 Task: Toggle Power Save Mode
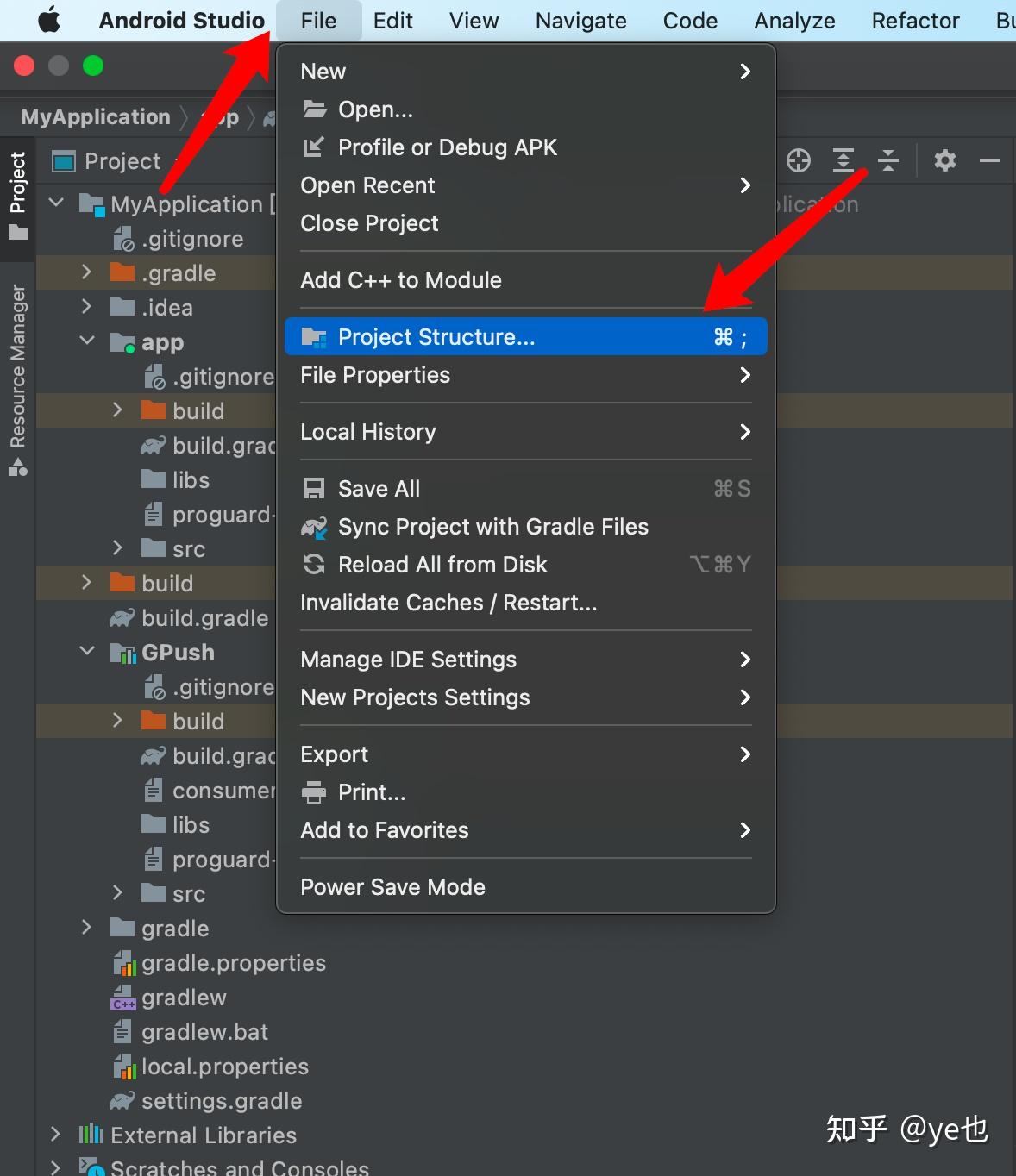(392, 887)
